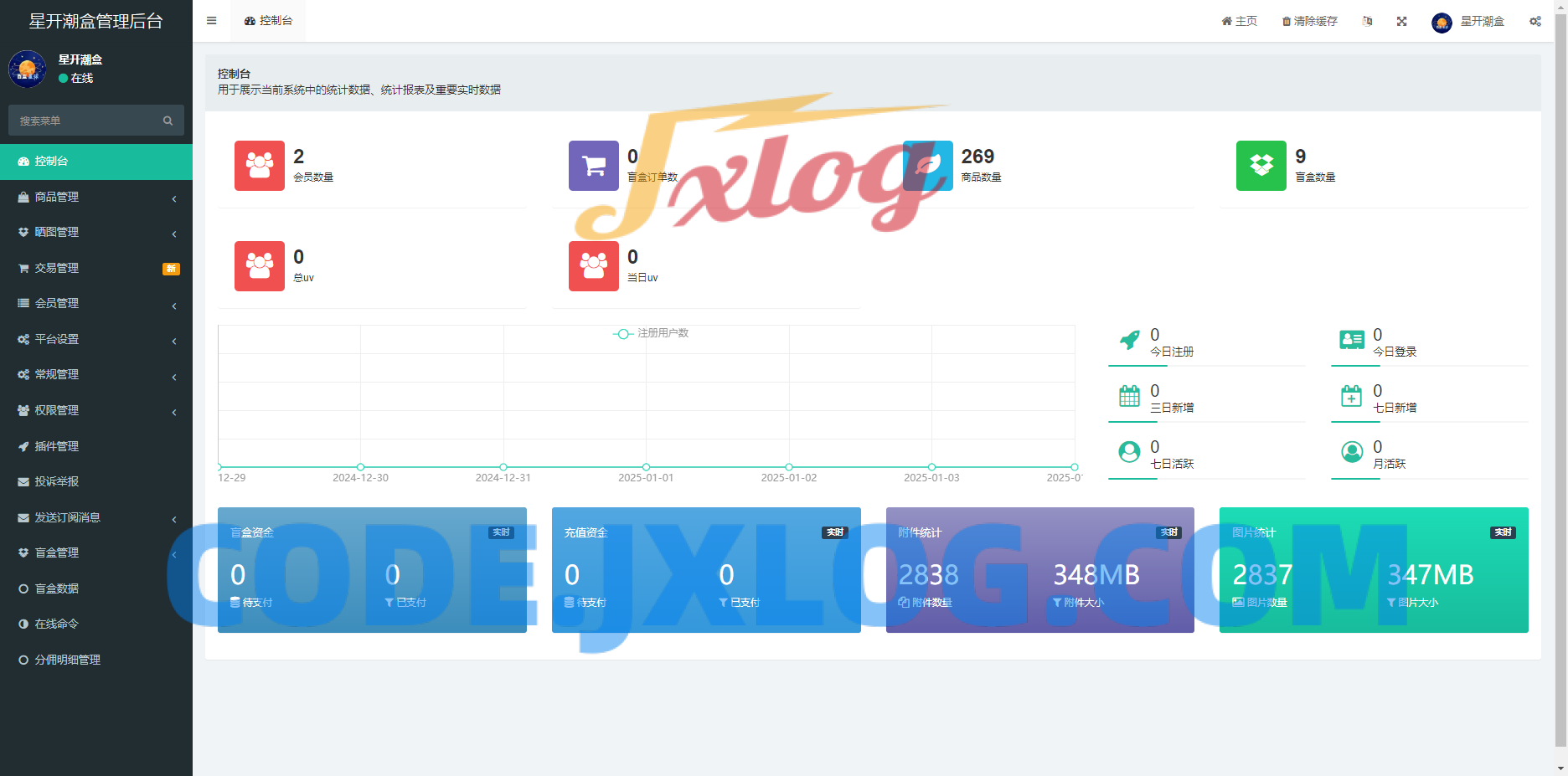This screenshot has width=1568, height=776.
Task: Click the red 会员数量 users icon
Action: tap(260, 166)
